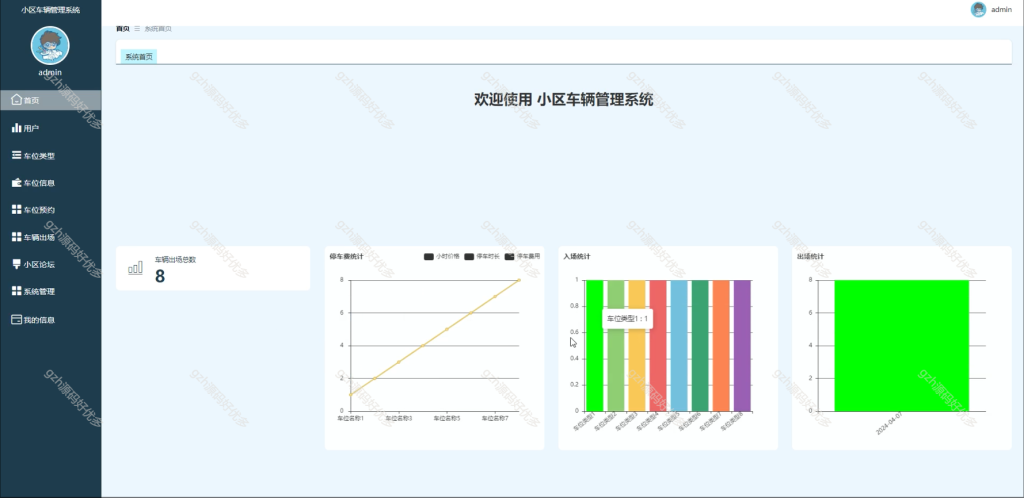Click the board icon beside 小区论坛
The height and width of the screenshot is (498, 1024).
[17, 264]
